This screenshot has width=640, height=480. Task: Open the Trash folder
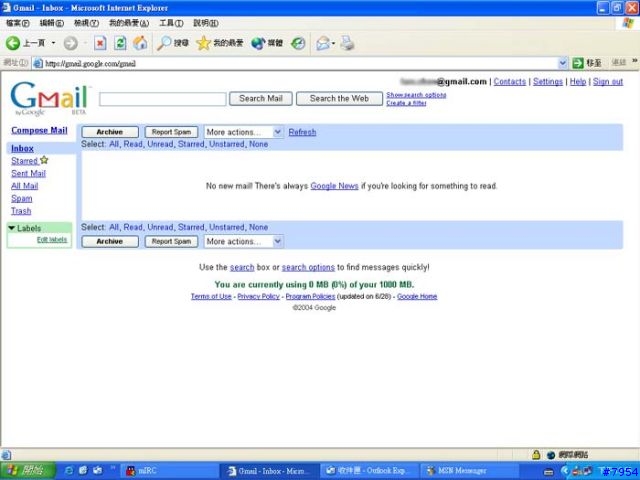point(21,211)
